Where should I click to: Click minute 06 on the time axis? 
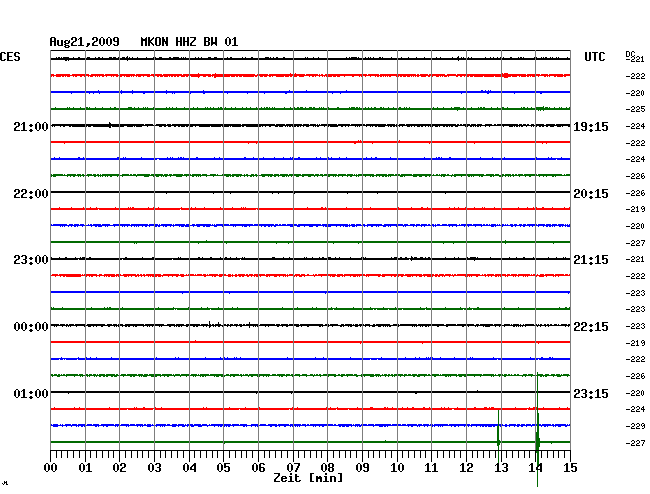(x=258, y=468)
